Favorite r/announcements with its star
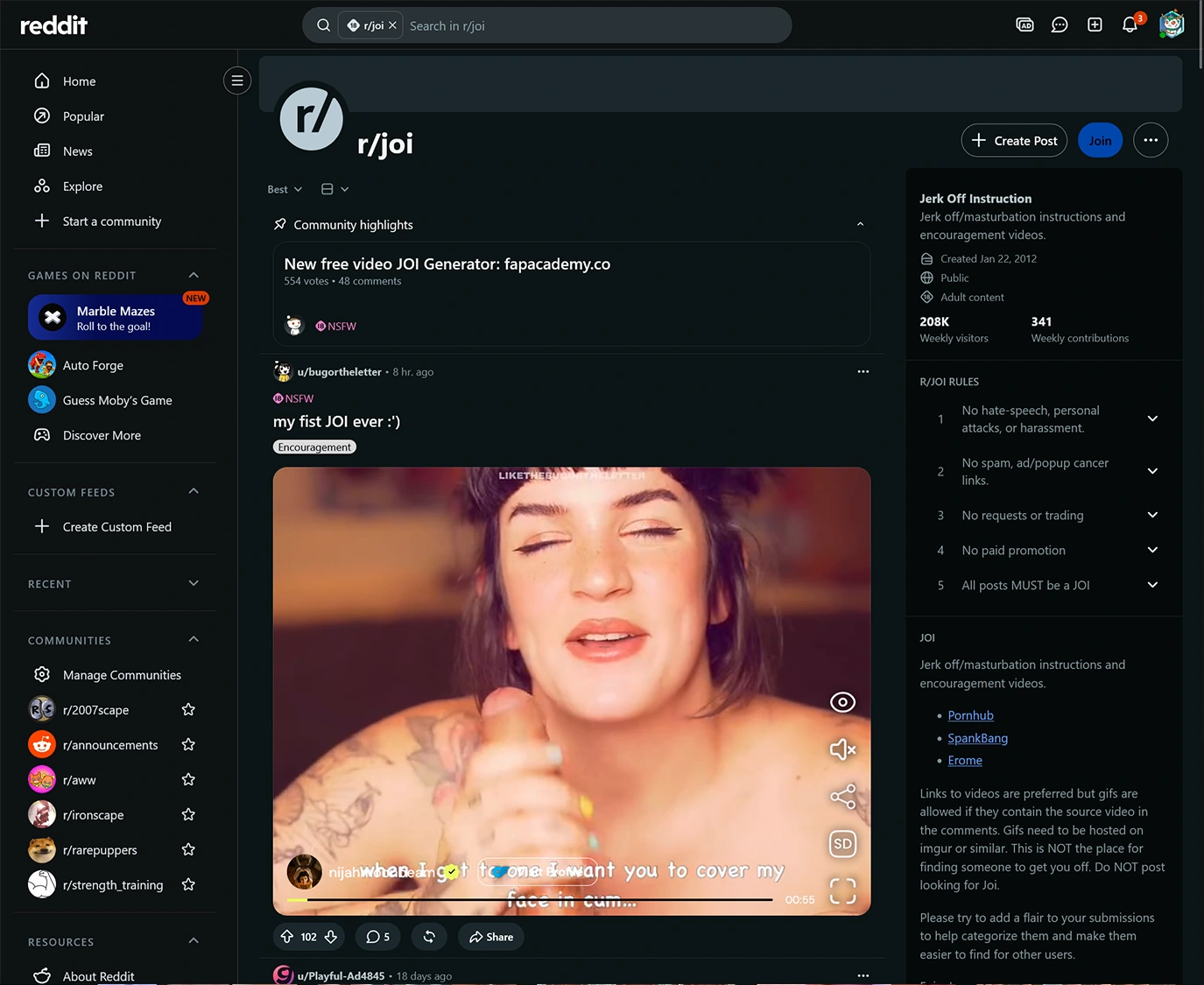 (x=188, y=744)
